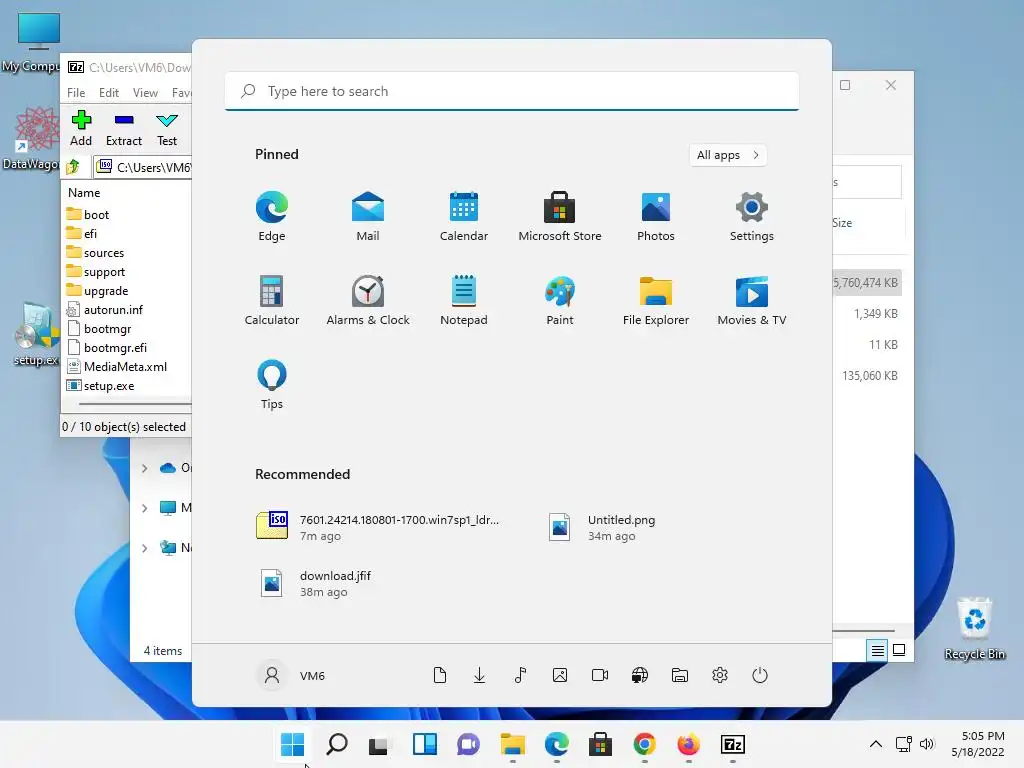Open Widgets from the taskbar
Screen dimensions: 1024x768
[424, 744]
